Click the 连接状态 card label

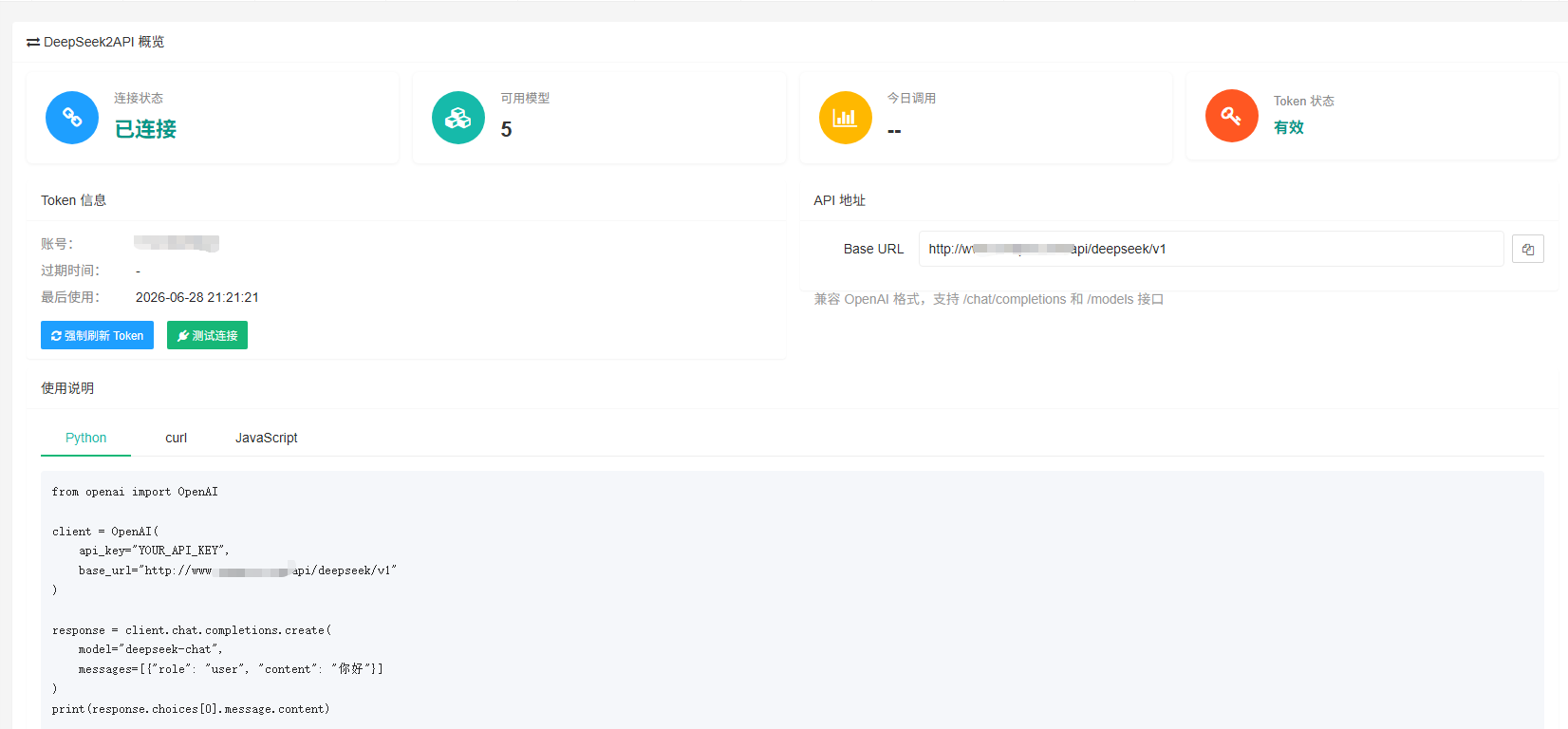tap(139, 98)
